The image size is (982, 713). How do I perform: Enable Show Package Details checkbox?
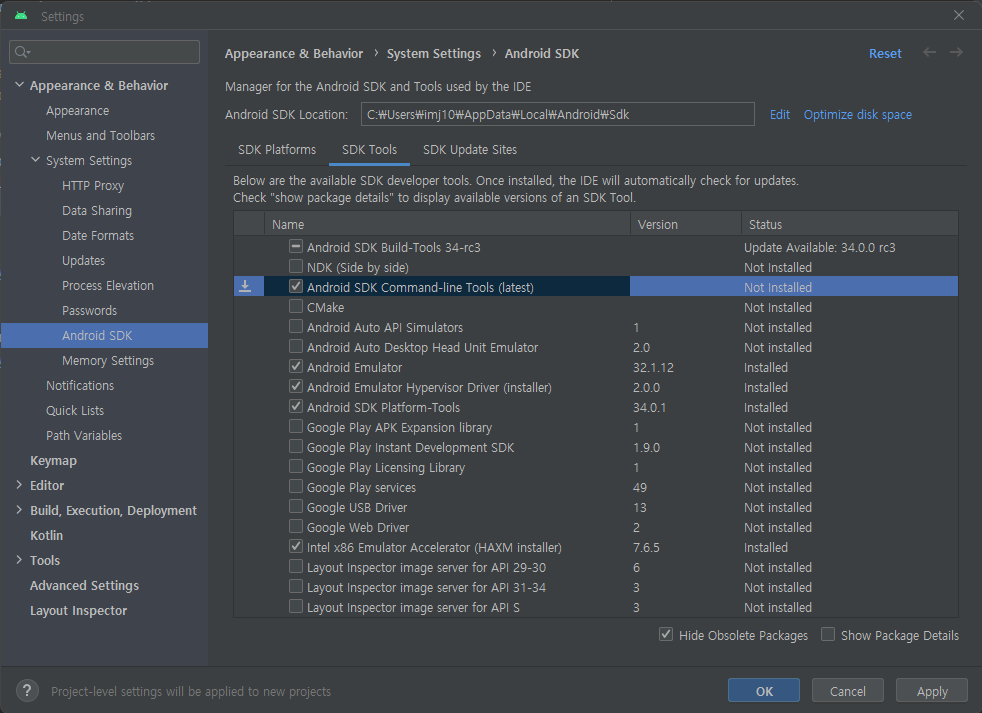828,634
